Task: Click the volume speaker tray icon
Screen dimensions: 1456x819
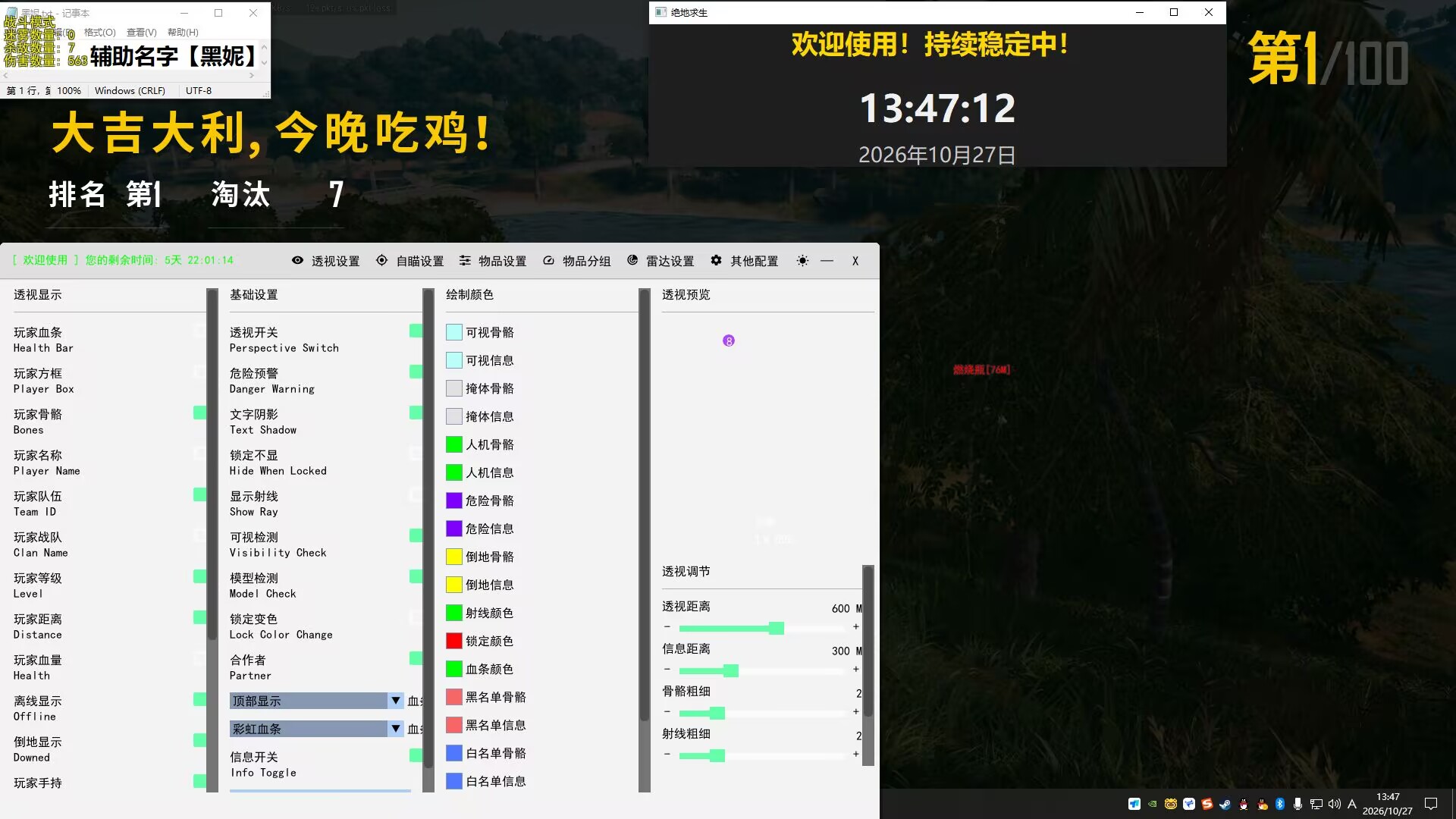Action: 1334,804
